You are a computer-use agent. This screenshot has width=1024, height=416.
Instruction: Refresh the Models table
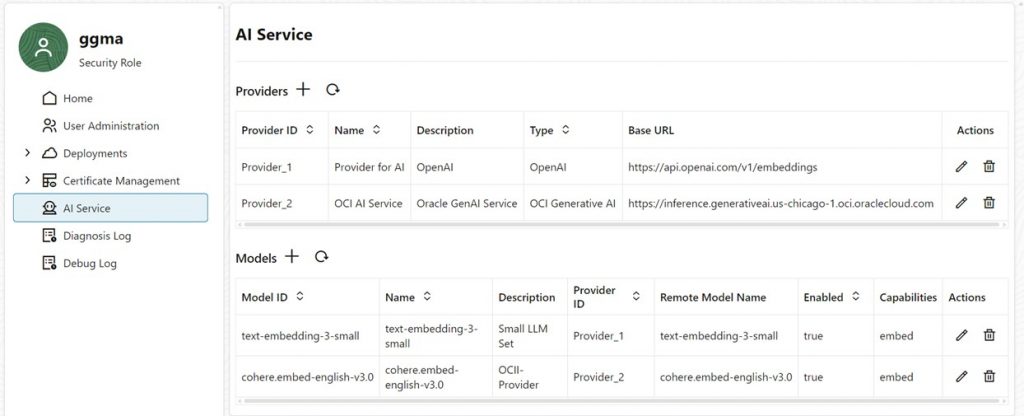point(321,257)
